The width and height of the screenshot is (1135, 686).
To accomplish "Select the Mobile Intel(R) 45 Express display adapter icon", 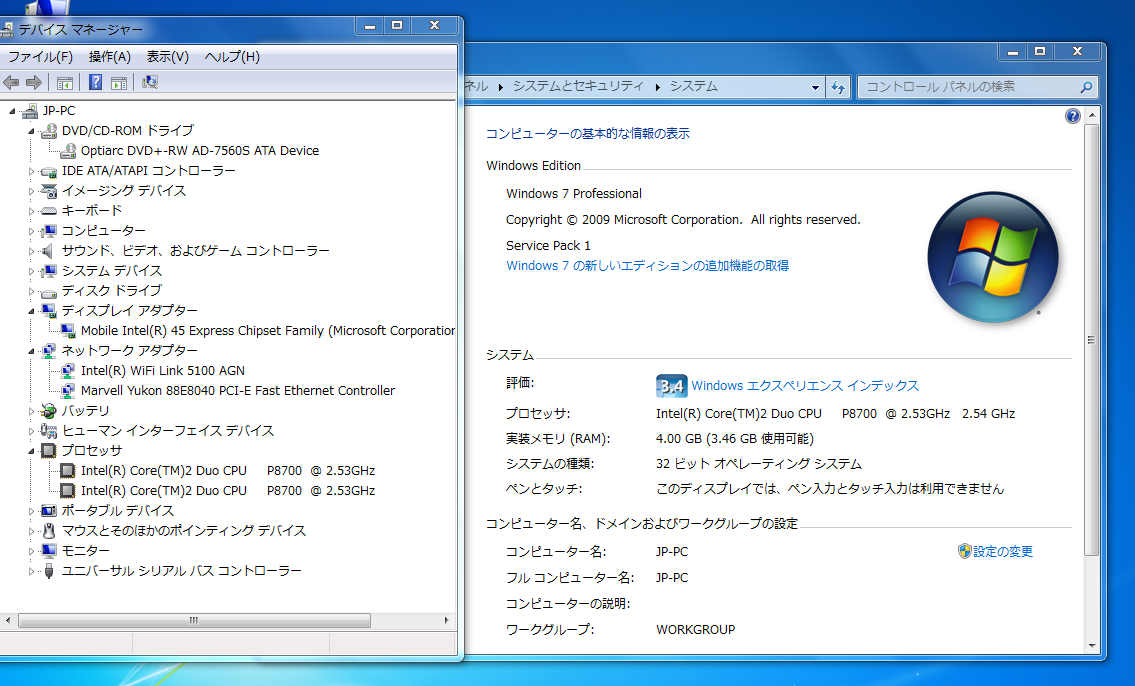I will 68,331.
